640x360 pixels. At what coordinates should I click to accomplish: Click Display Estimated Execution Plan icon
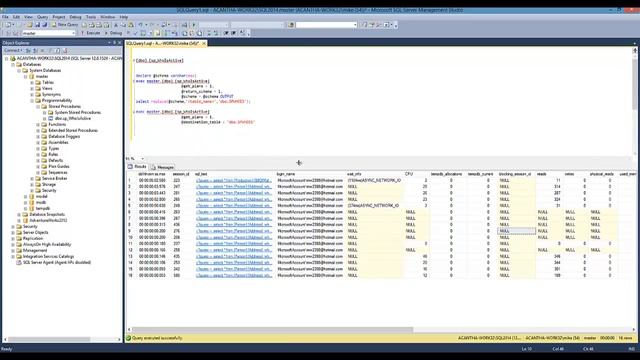pyautogui.click(x=143, y=33)
